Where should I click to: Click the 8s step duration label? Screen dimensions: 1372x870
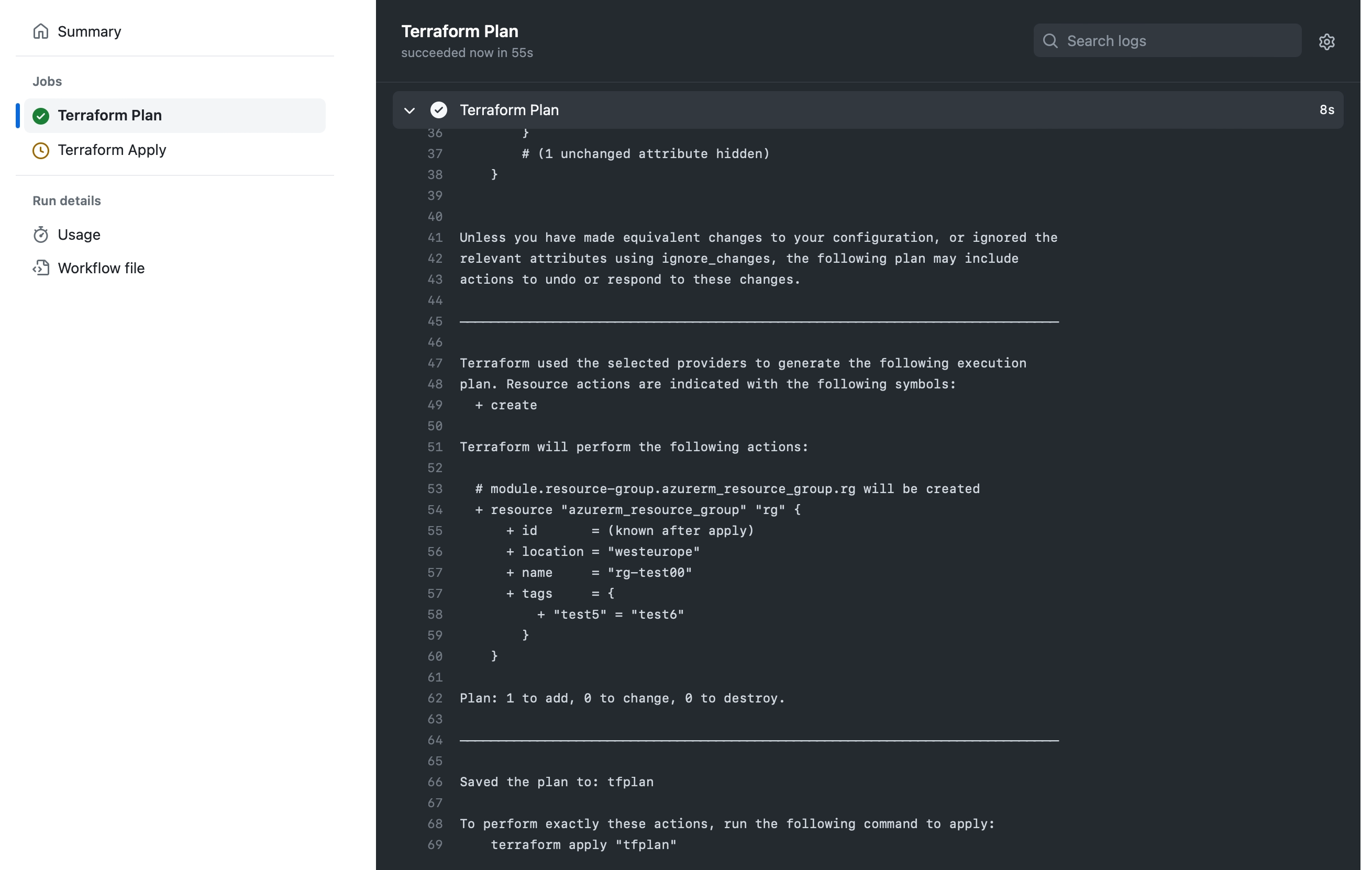[1326, 110]
